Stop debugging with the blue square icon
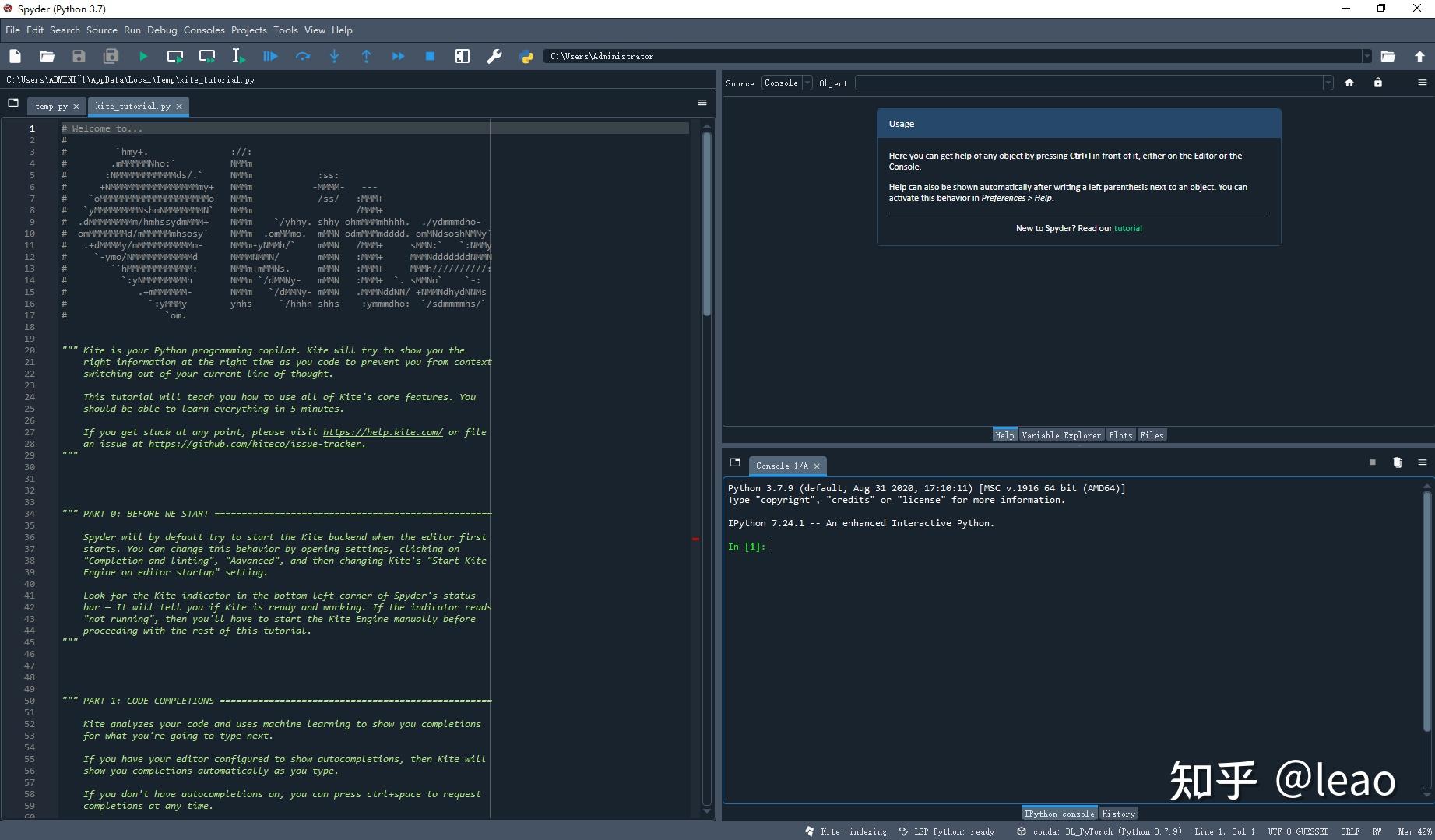The width and height of the screenshot is (1435, 840). 430,56
